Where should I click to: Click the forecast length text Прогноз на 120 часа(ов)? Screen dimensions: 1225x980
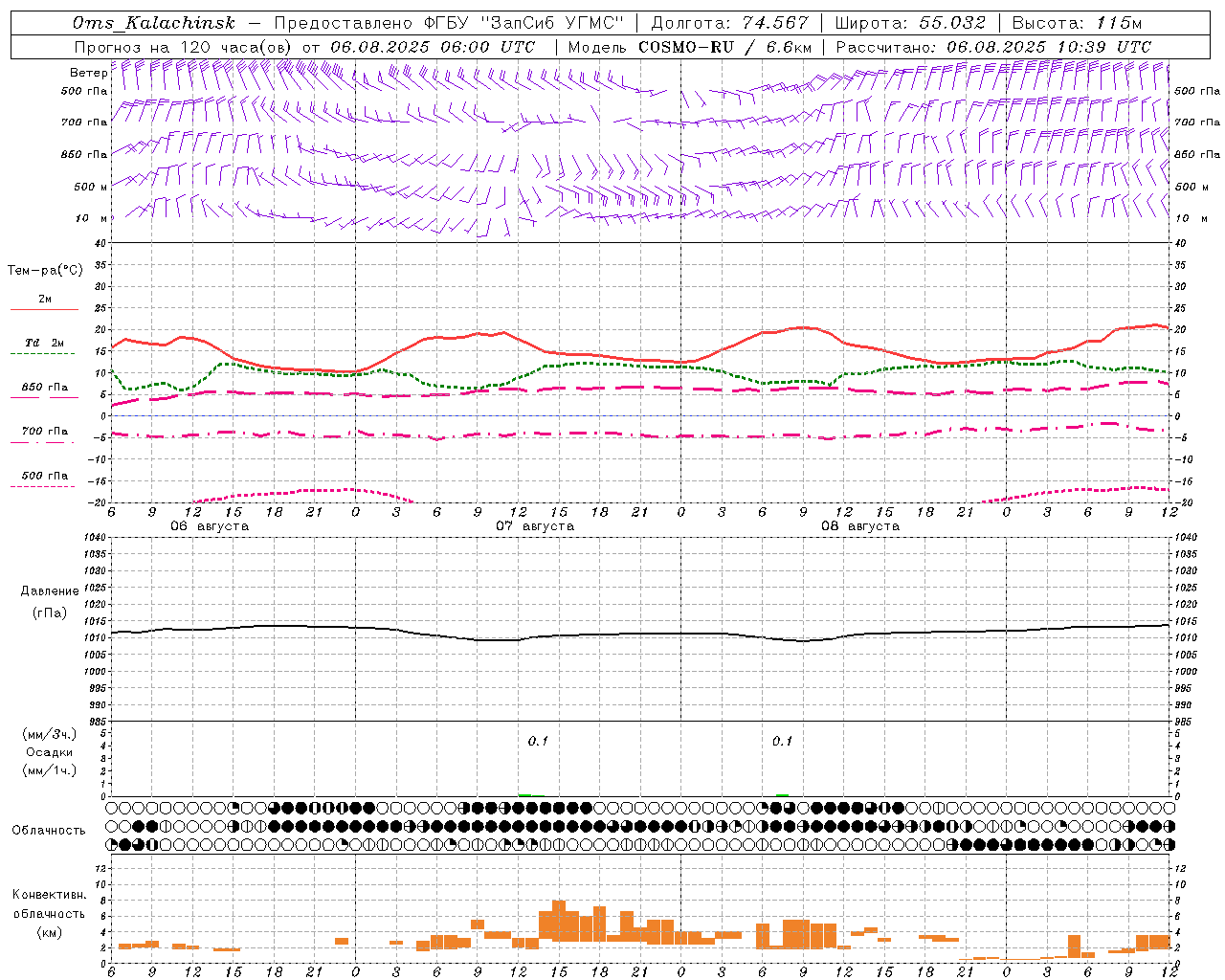coord(184,47)
